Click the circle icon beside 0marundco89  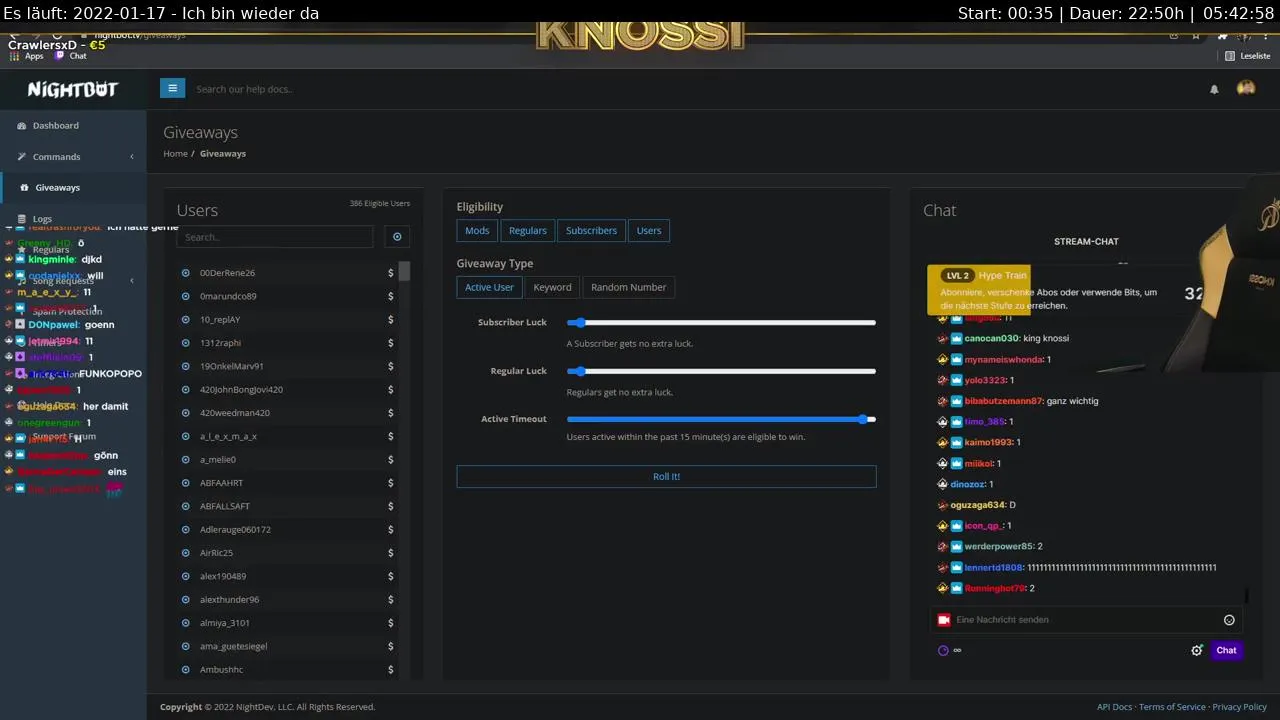(x=185, y=296)
